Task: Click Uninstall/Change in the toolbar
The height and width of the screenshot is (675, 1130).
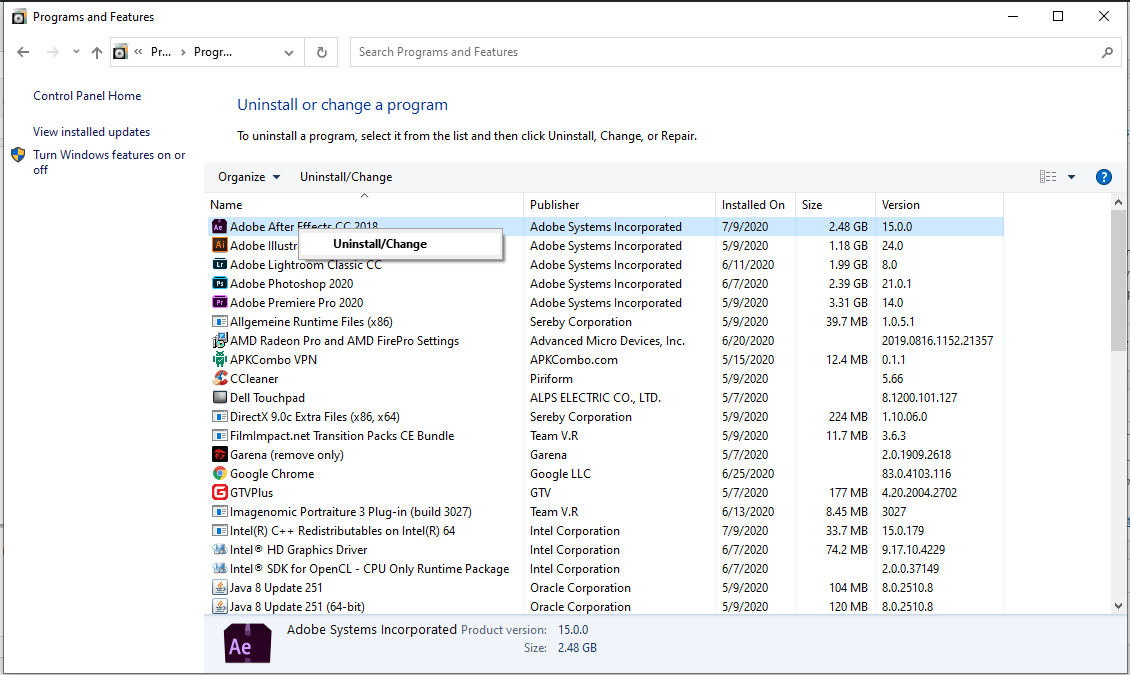Action: [346, 177]
